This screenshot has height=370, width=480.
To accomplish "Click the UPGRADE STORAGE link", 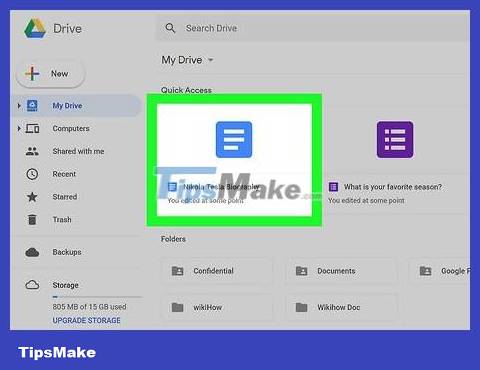I will coord(87,320).
